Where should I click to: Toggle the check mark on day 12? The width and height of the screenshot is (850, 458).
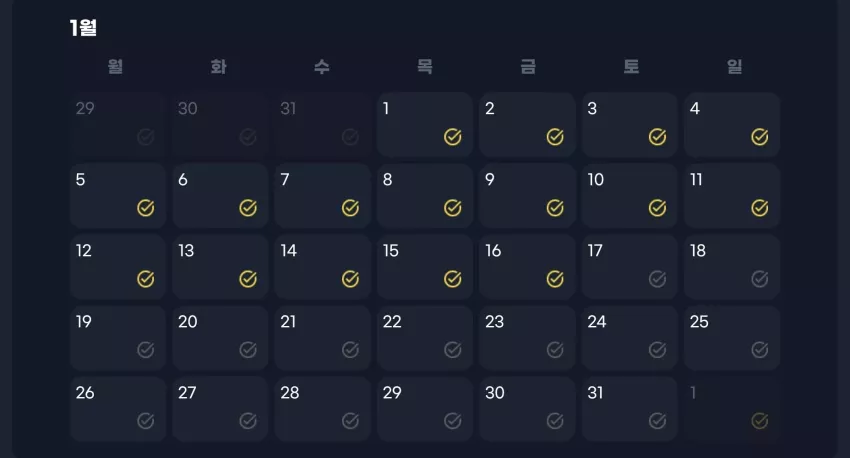click(145, 279)
